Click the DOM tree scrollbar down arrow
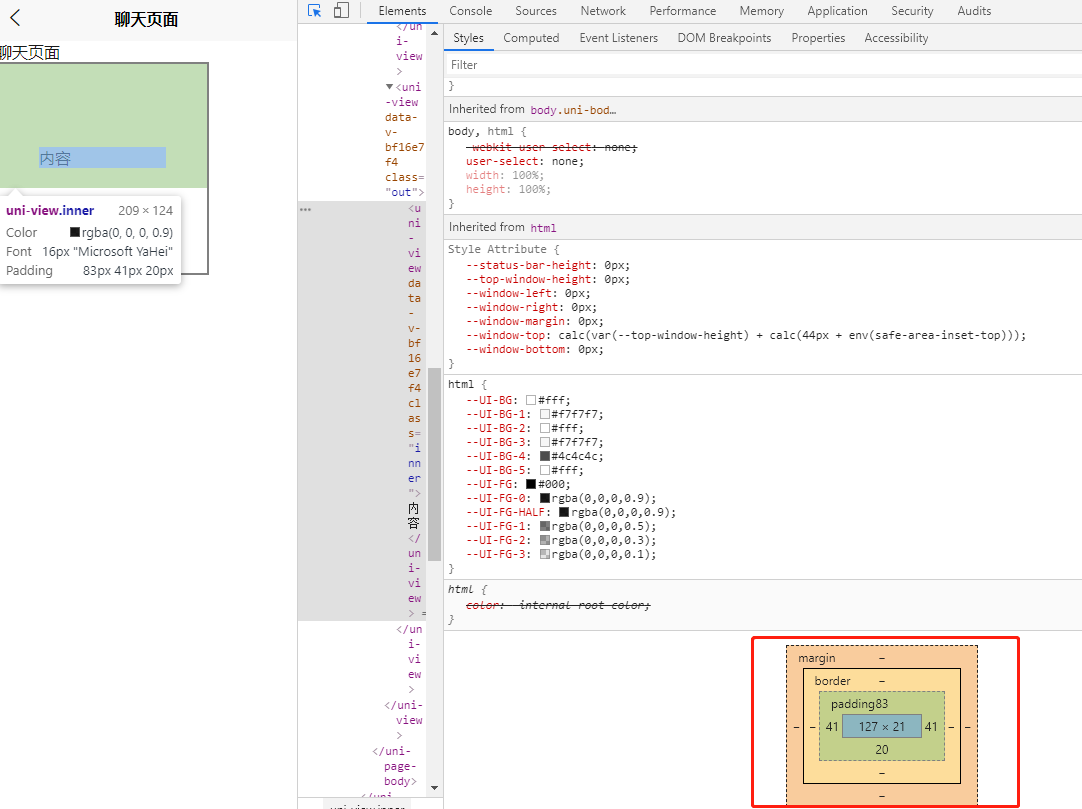The image size is (1082, 809). tap(434, 788)
